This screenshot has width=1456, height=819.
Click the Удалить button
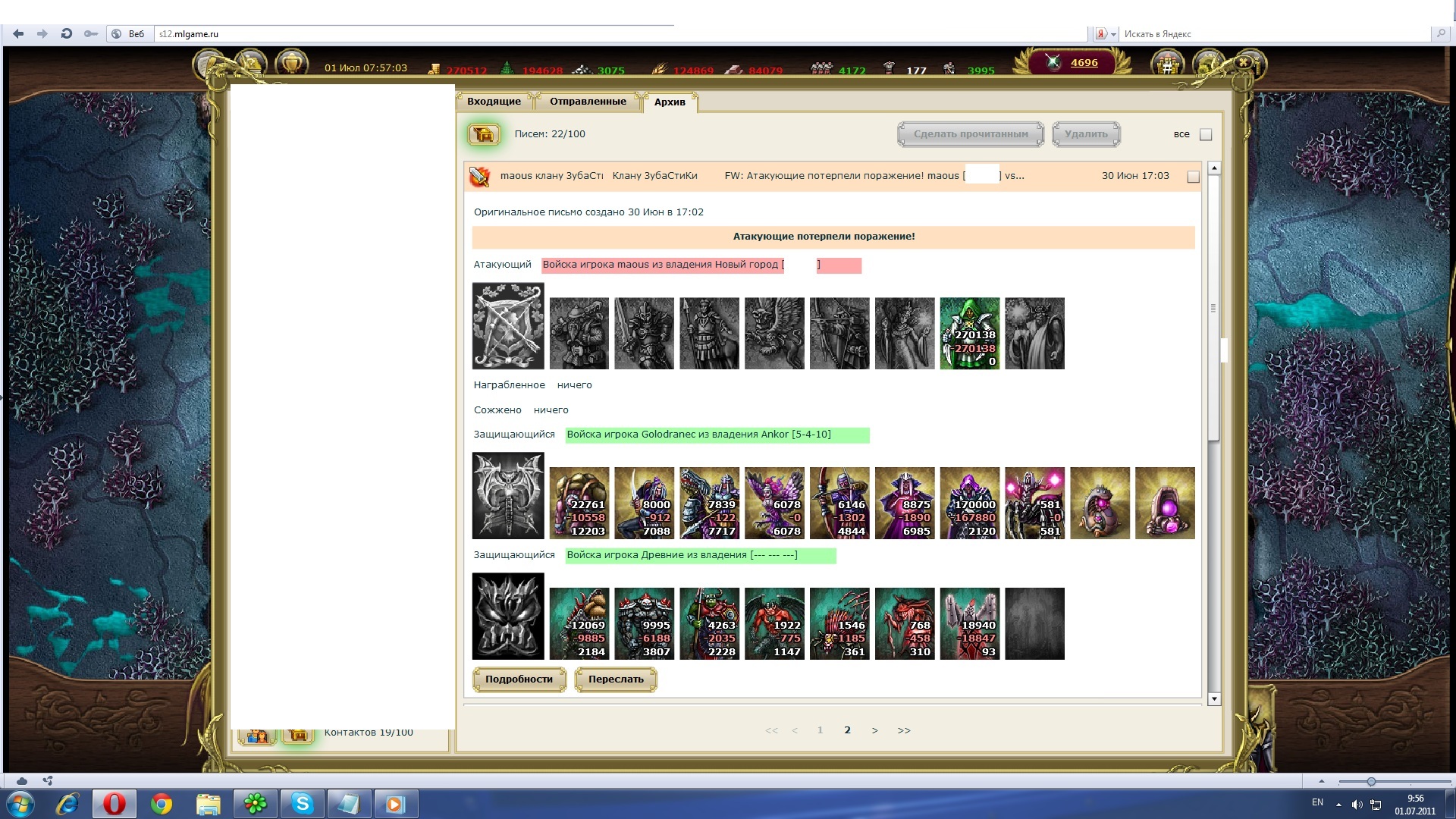click(x=1086, y=134)
